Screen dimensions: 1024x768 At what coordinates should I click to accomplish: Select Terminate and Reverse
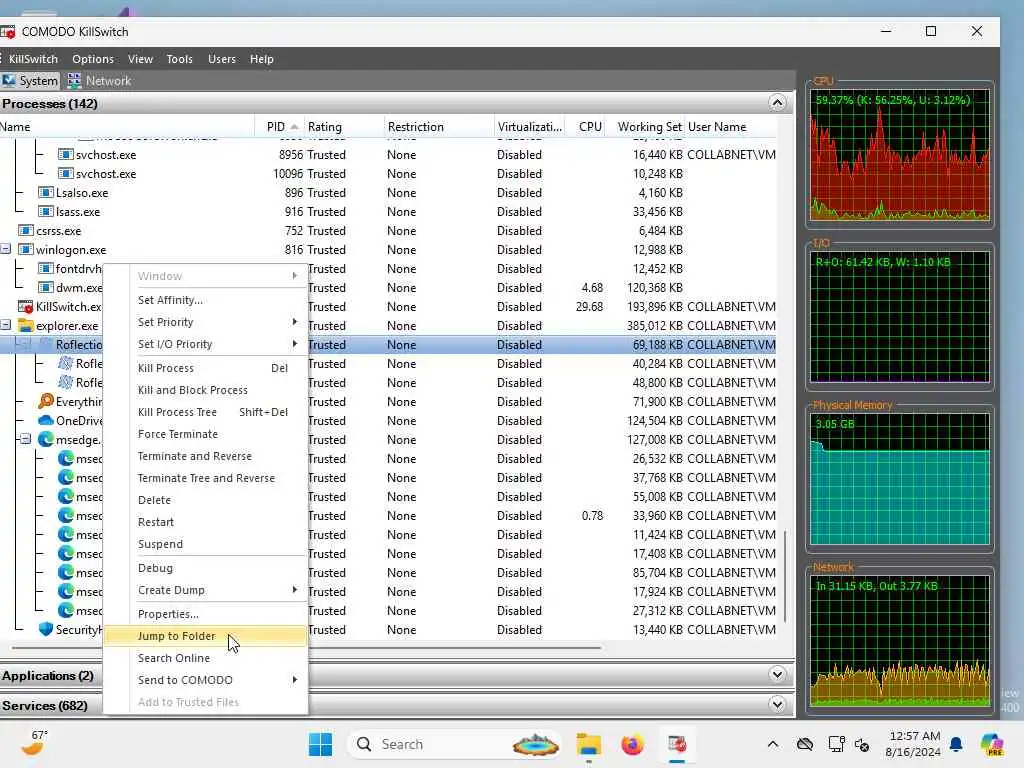(206, 456)
